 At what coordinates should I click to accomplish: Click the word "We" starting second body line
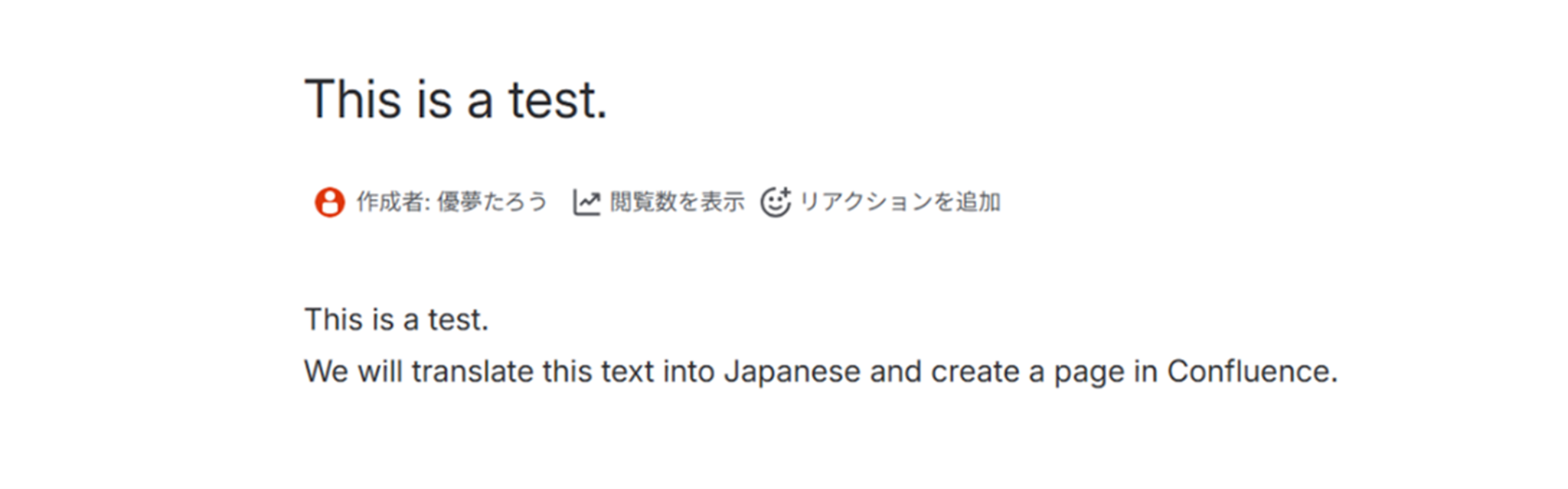point(326,372)
